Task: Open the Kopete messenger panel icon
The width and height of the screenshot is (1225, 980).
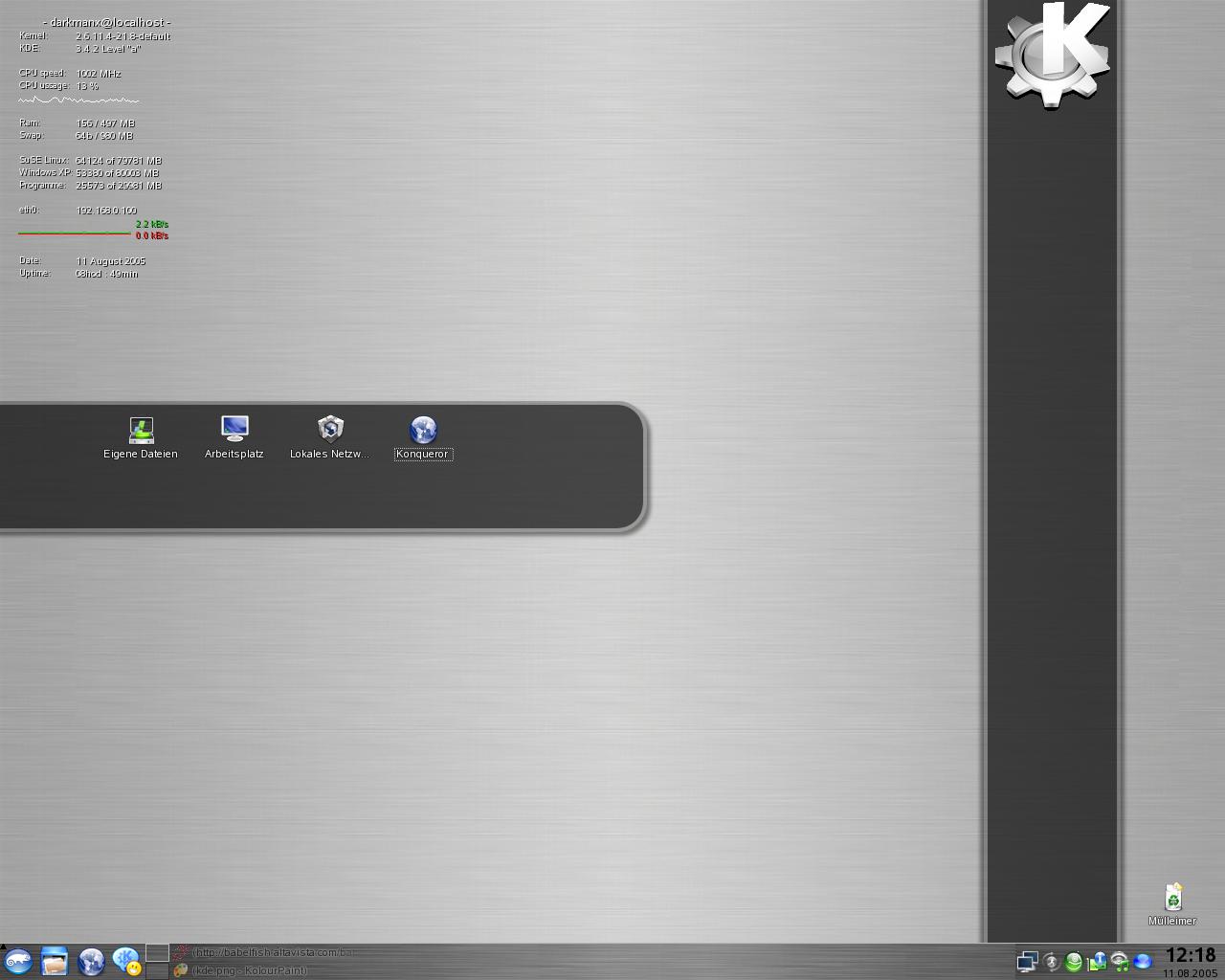Action: [x=126, y=961]
